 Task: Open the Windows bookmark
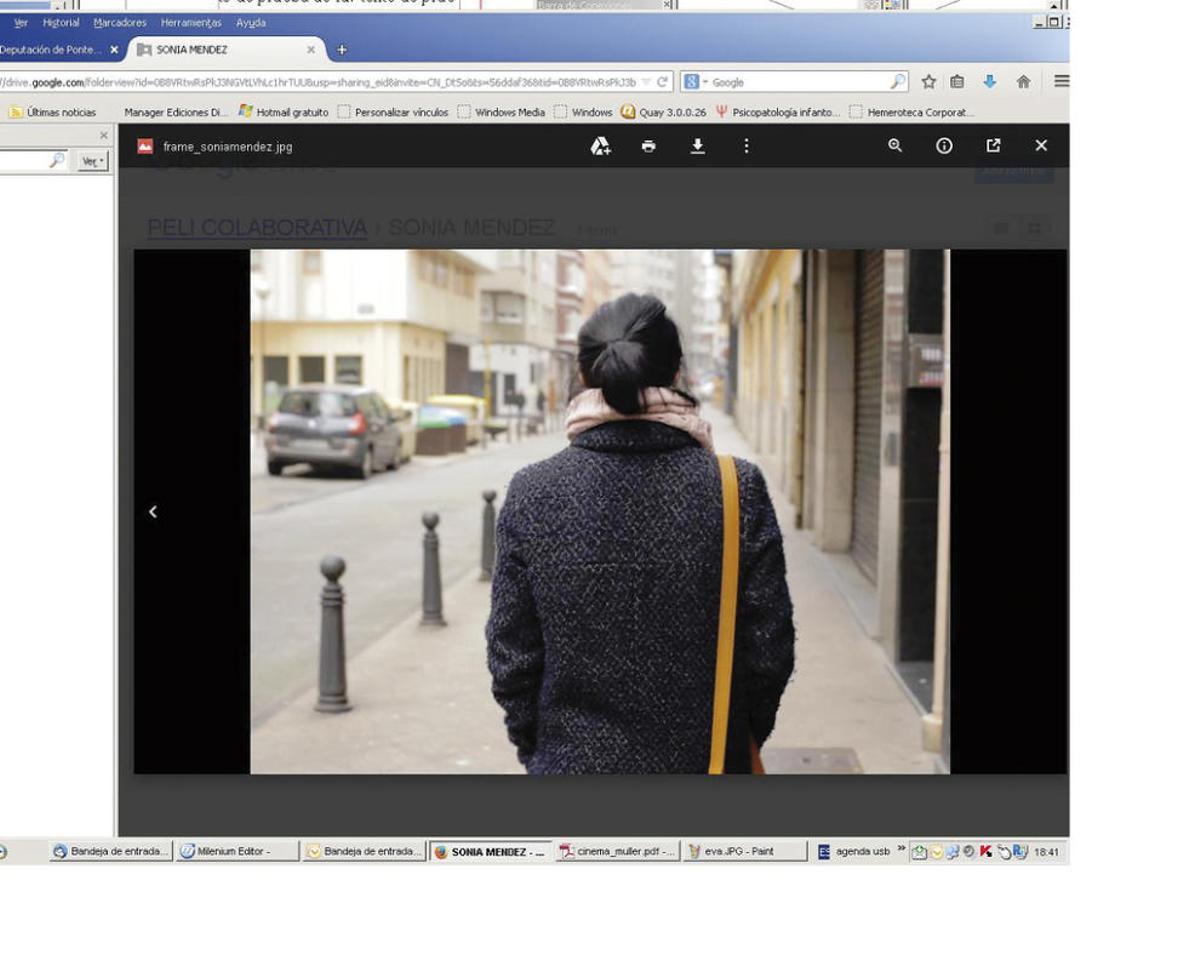click(x=583, y=112)
